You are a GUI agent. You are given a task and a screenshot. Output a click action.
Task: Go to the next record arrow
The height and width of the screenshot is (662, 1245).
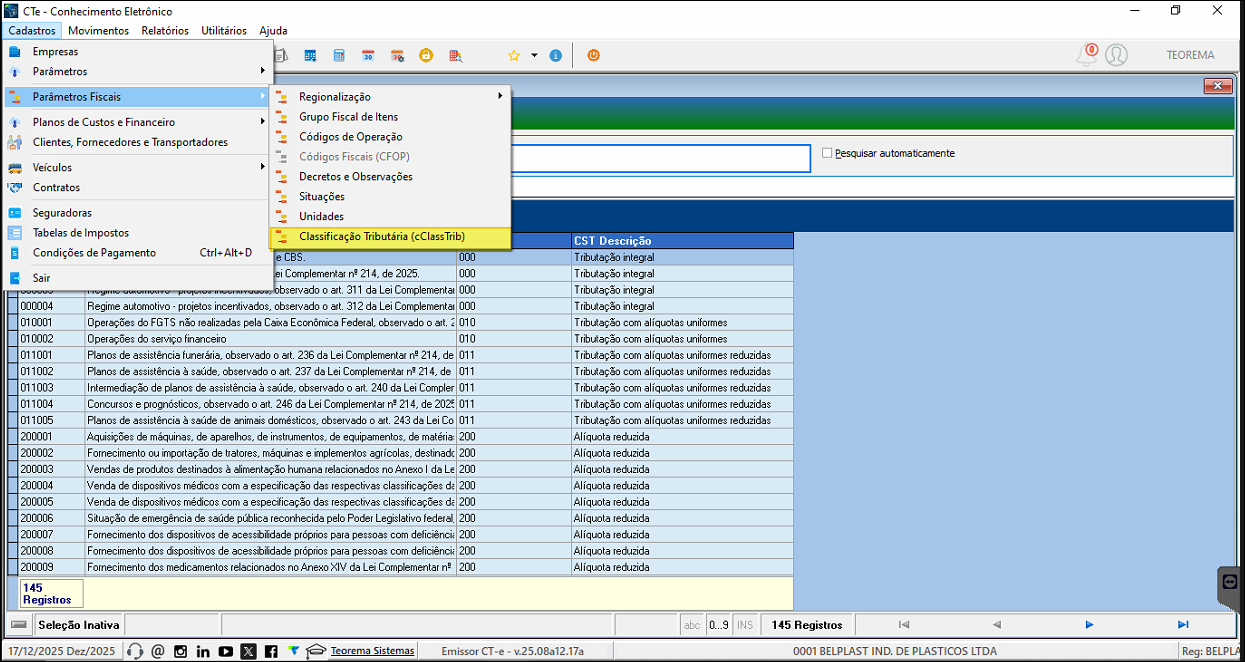pyautogui.click(x=1089, y=625)
